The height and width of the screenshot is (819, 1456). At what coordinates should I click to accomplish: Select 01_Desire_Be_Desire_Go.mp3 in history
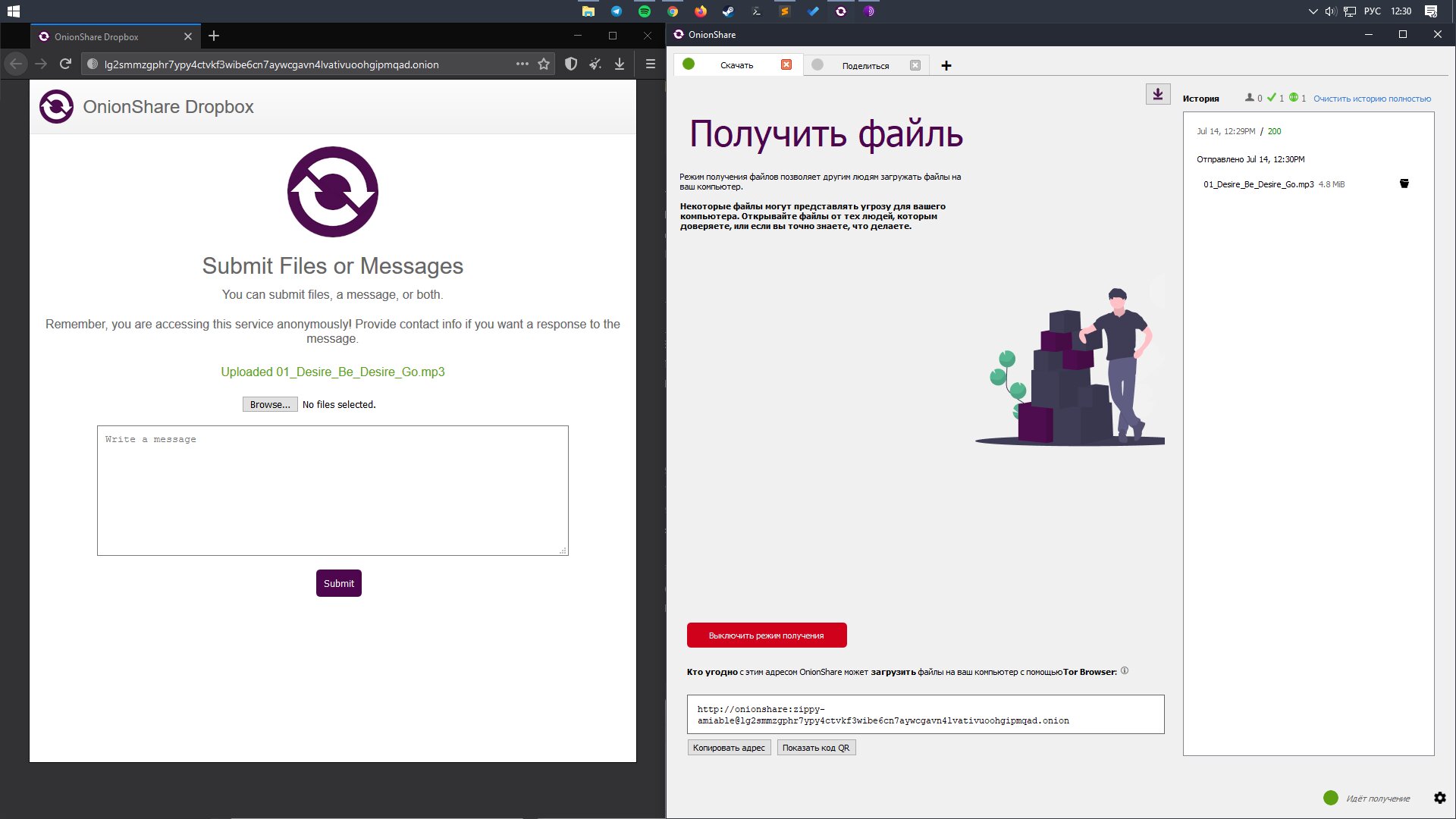pyautogui.click(x=1258, y=184)
